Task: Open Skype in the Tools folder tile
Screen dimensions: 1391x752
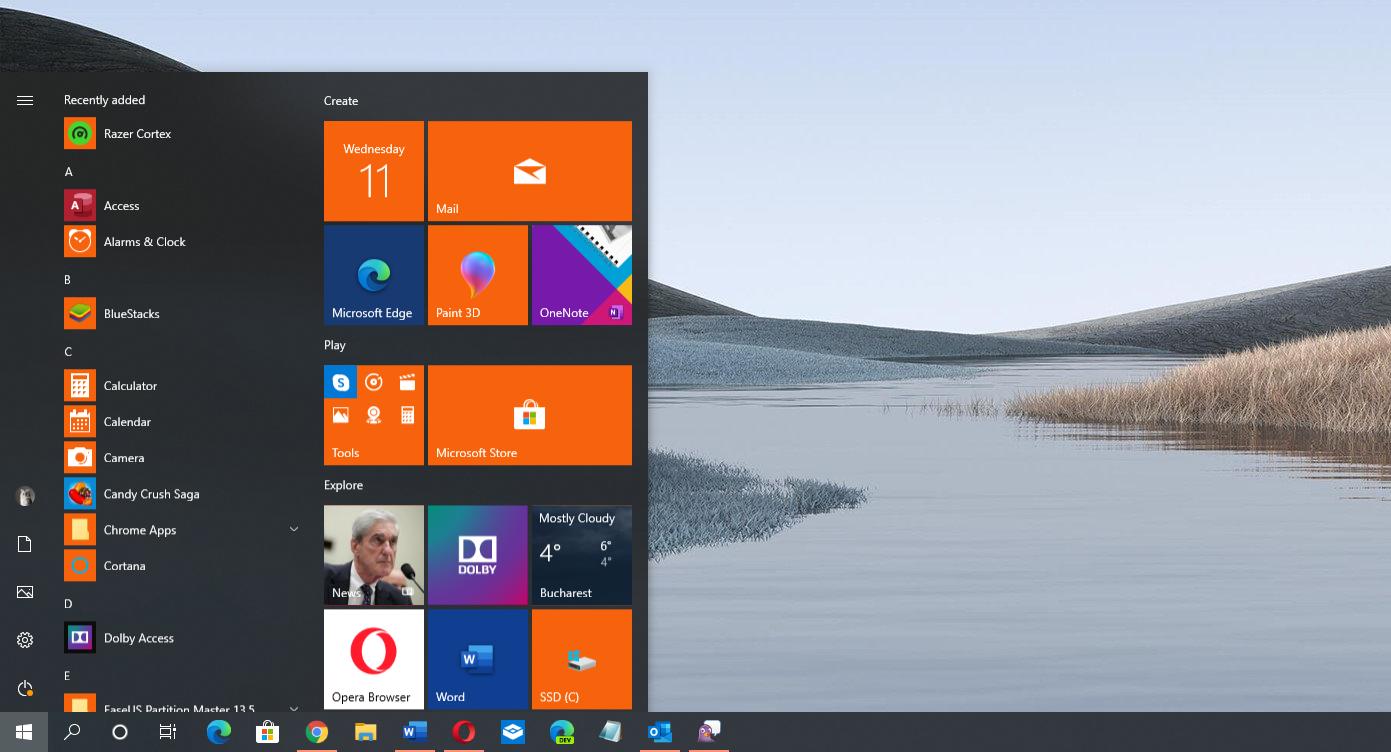Action: point(341,382)
